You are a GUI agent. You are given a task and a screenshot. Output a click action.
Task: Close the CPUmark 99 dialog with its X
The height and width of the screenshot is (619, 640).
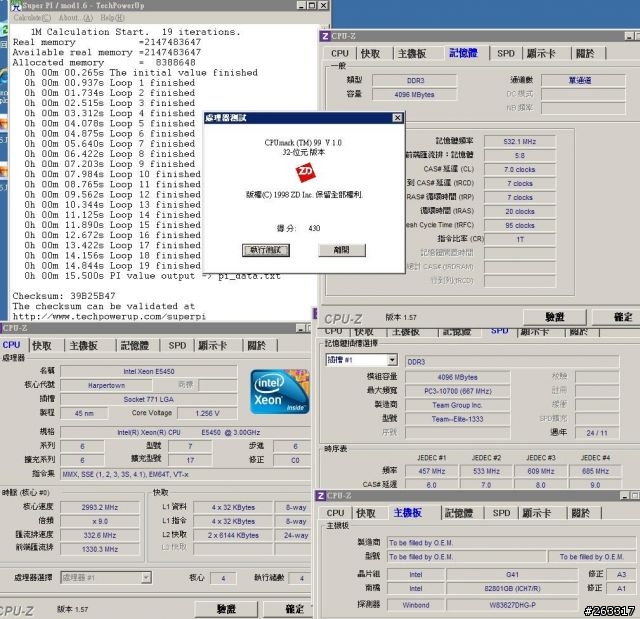tap(397, 118)
